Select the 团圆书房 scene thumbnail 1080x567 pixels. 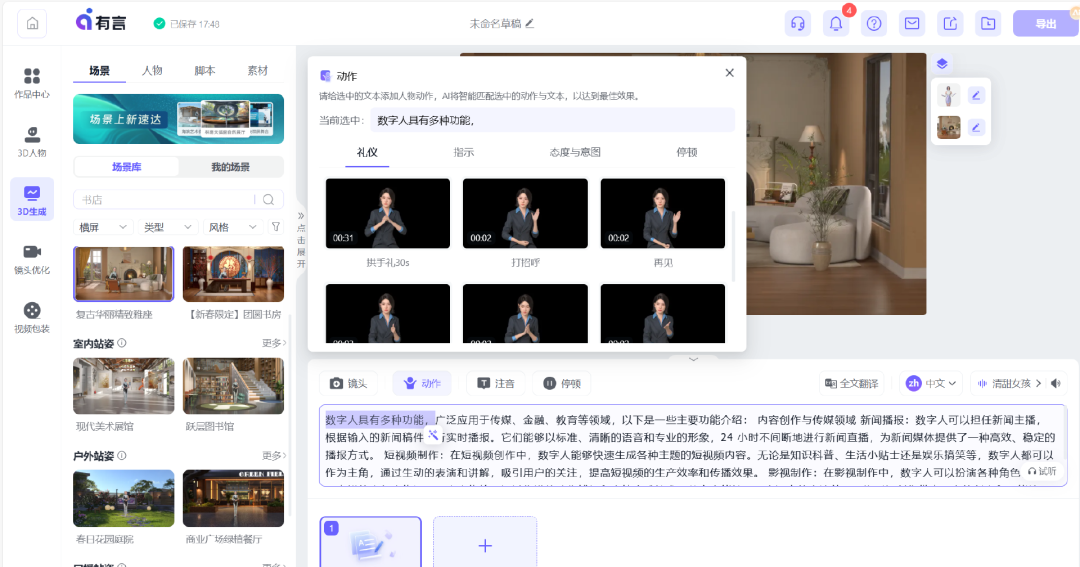(x=233, y=274)
